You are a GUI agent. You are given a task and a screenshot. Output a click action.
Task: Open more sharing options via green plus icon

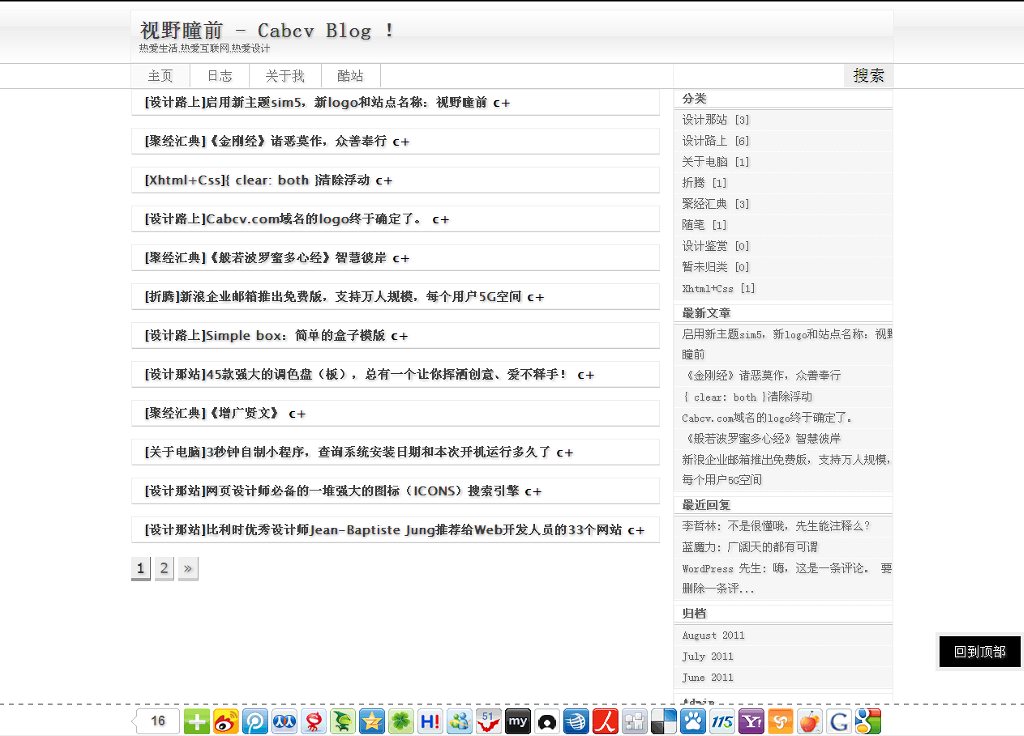tap(196, 720)
